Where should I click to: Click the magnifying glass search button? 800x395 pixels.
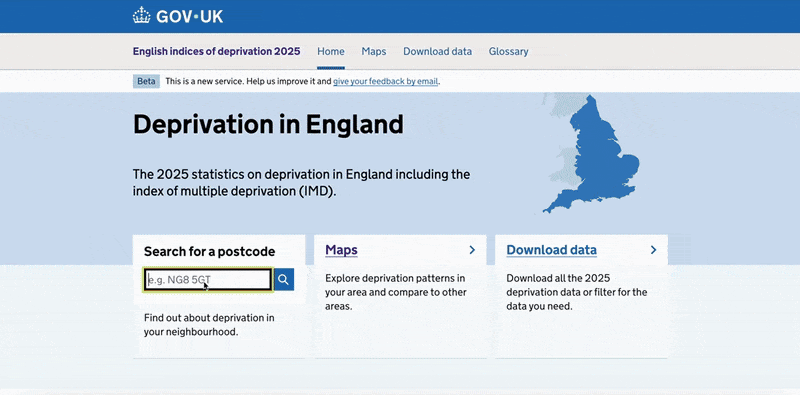(x=284, y=280)
